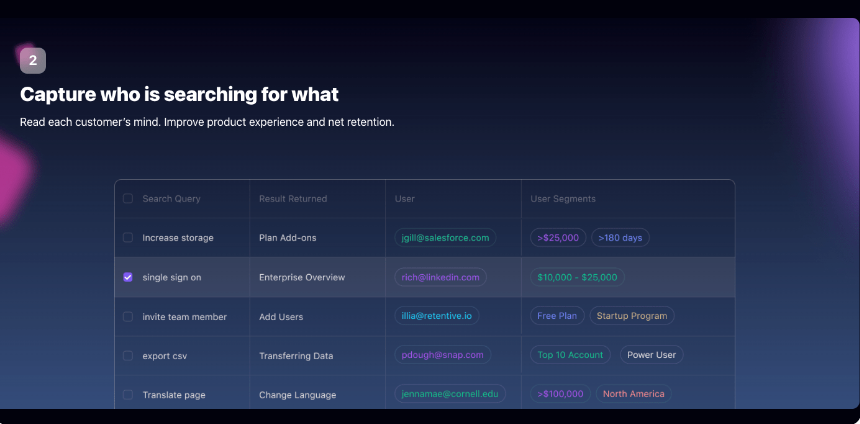The width and height of the screenshot is (860, 424).
Task: Click the >$25,000 segment tag
Action: (x=558, y=238)
